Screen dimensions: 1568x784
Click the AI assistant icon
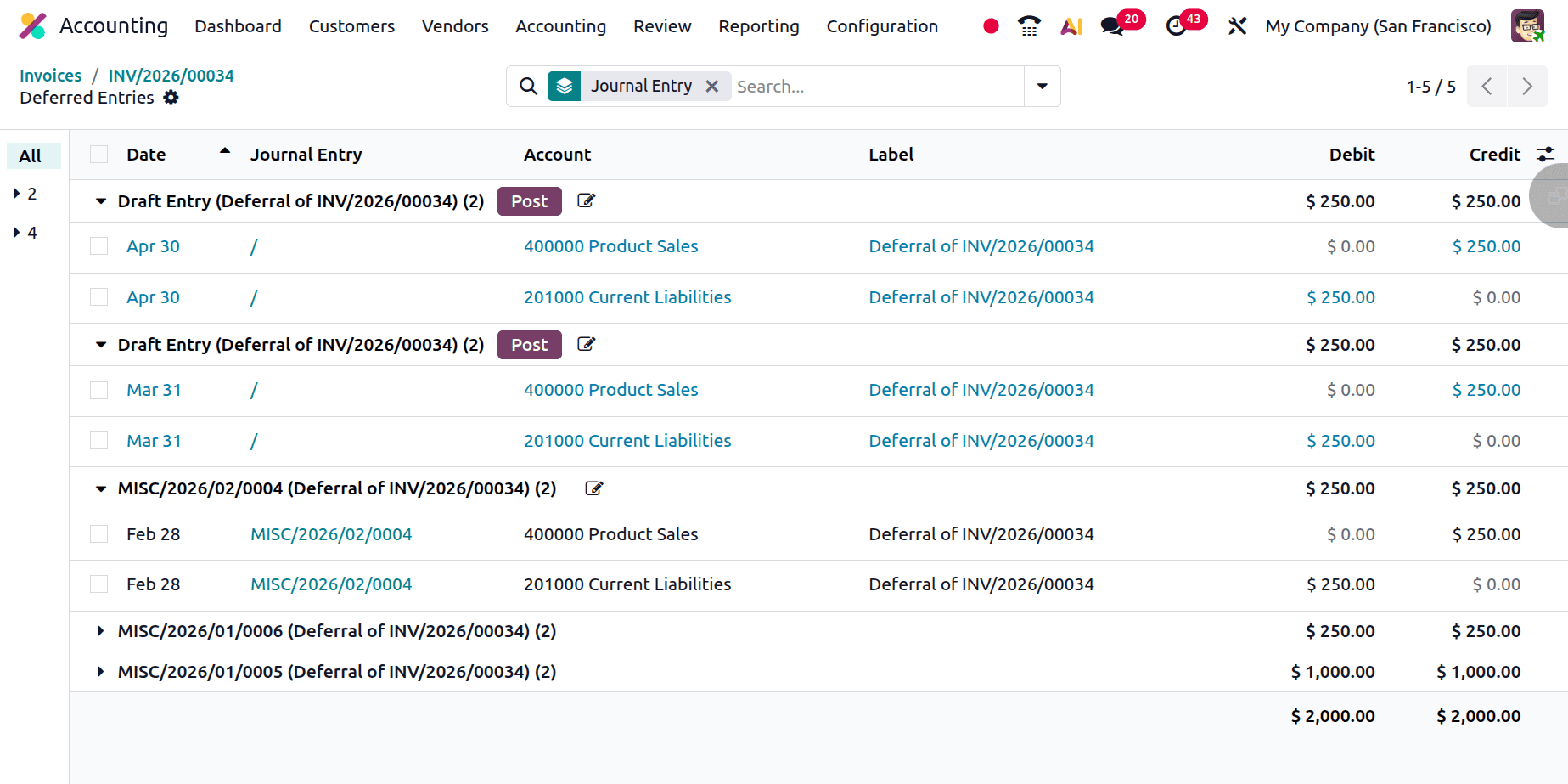1071,26
